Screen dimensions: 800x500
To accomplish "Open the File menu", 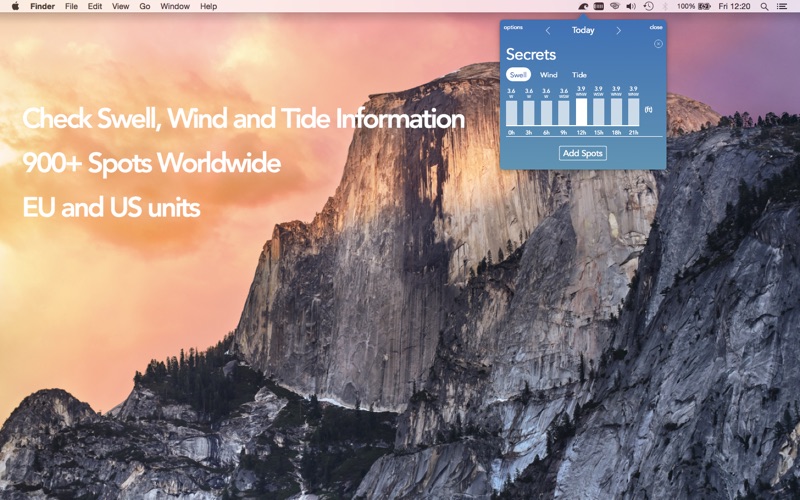I will [x=71, y=6].
